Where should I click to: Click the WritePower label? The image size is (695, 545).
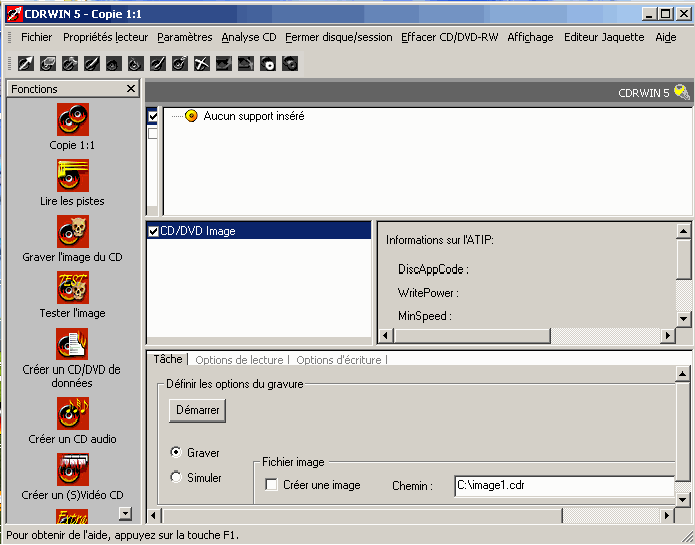point(428,293)
